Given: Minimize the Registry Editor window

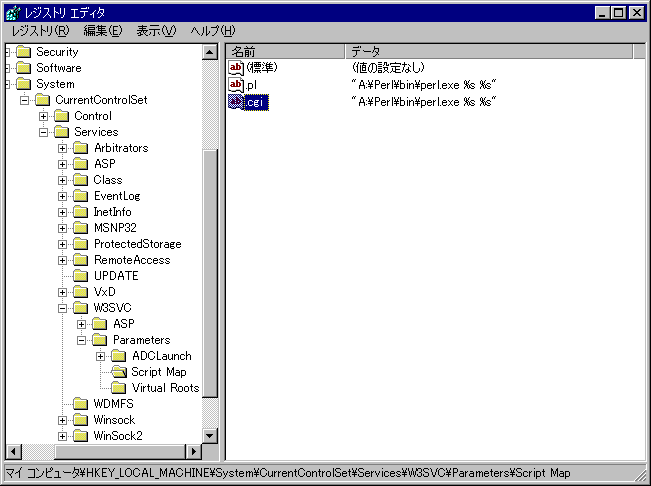Looking at the screenshot, I should [602, 13].
